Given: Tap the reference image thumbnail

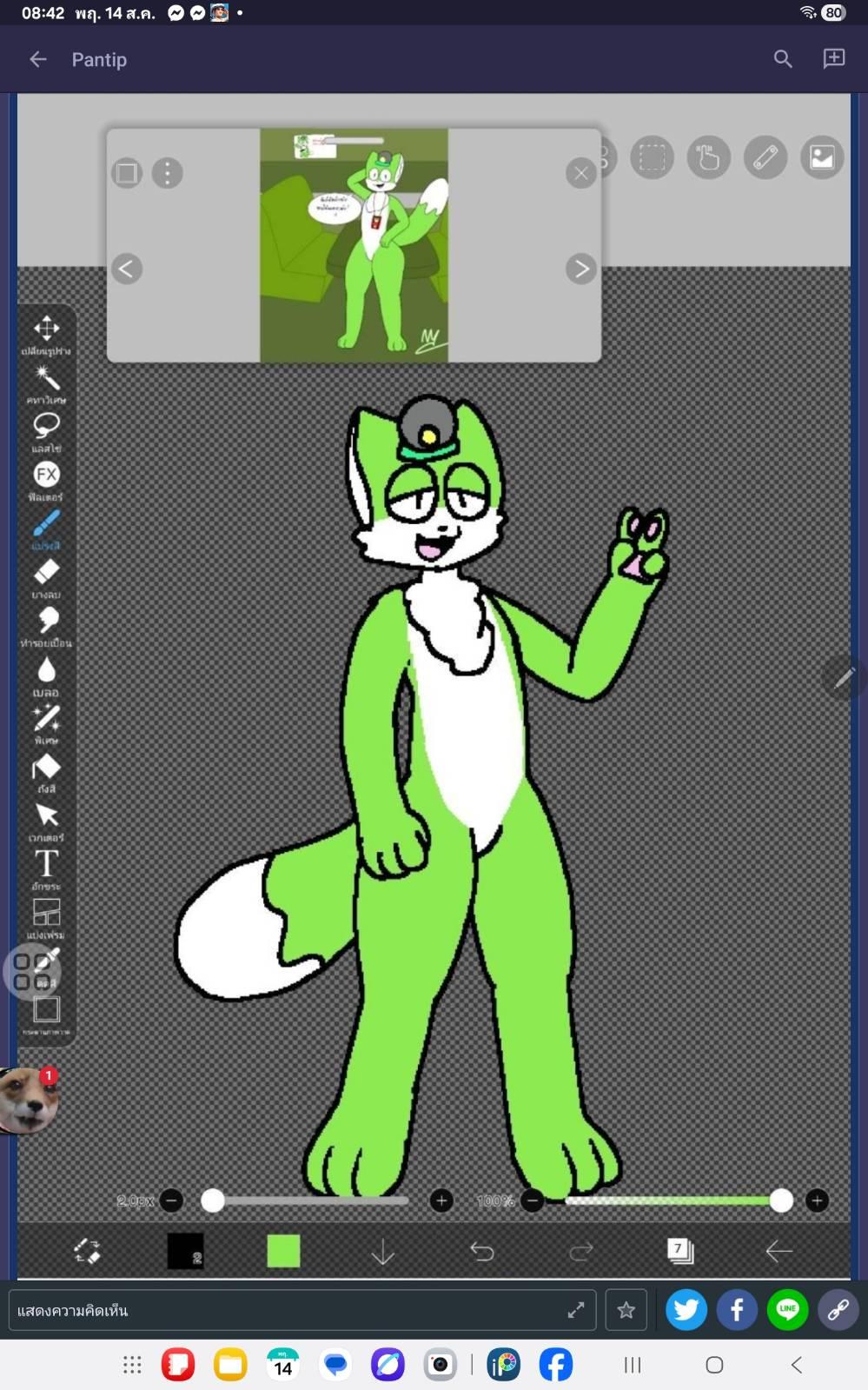Looking at the screenshot, I should pos(354,245).
